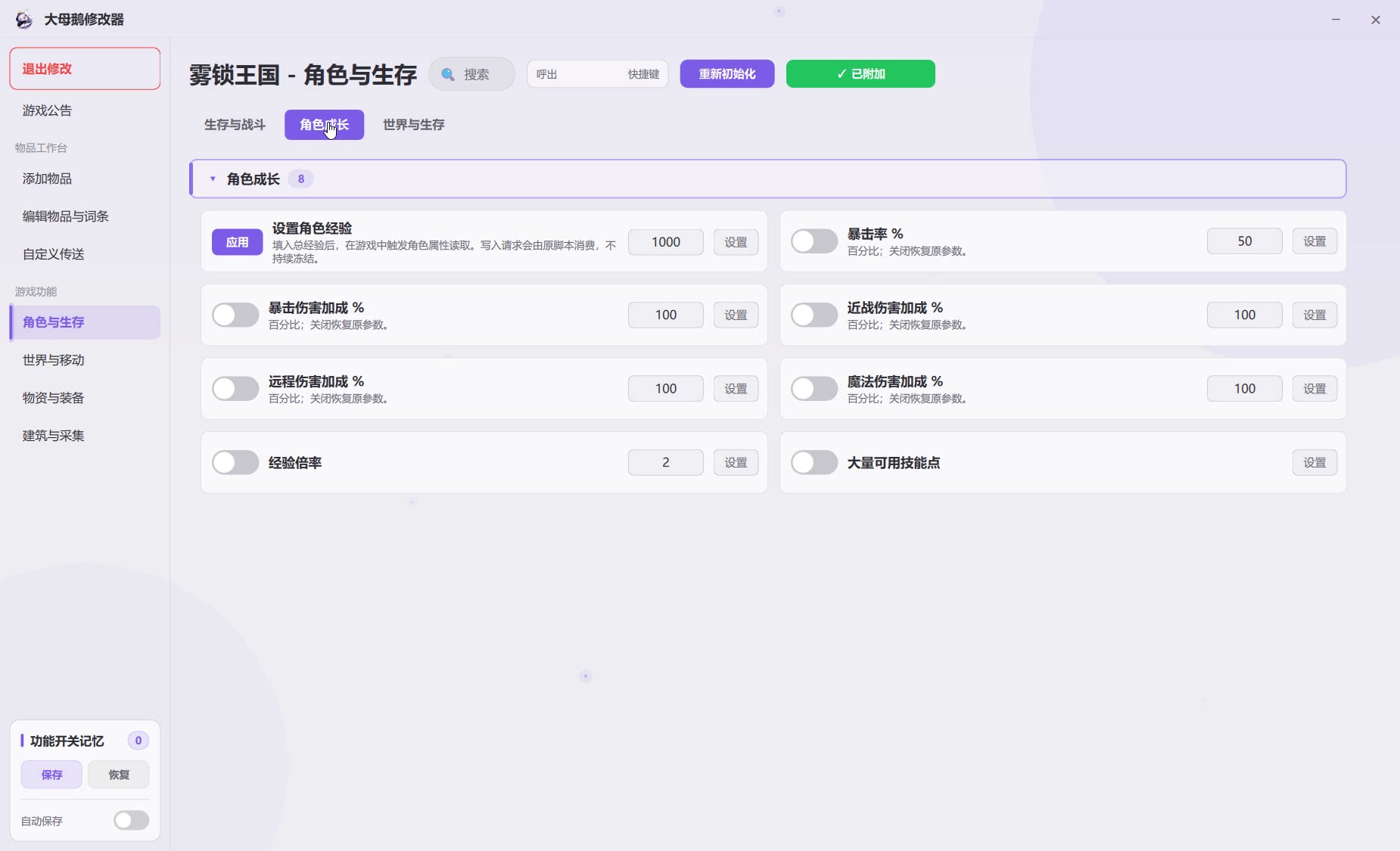The height and width of the screenshot is (851, 1400).
Task: Click the 重新初始化 button
Action: (727, 74)
